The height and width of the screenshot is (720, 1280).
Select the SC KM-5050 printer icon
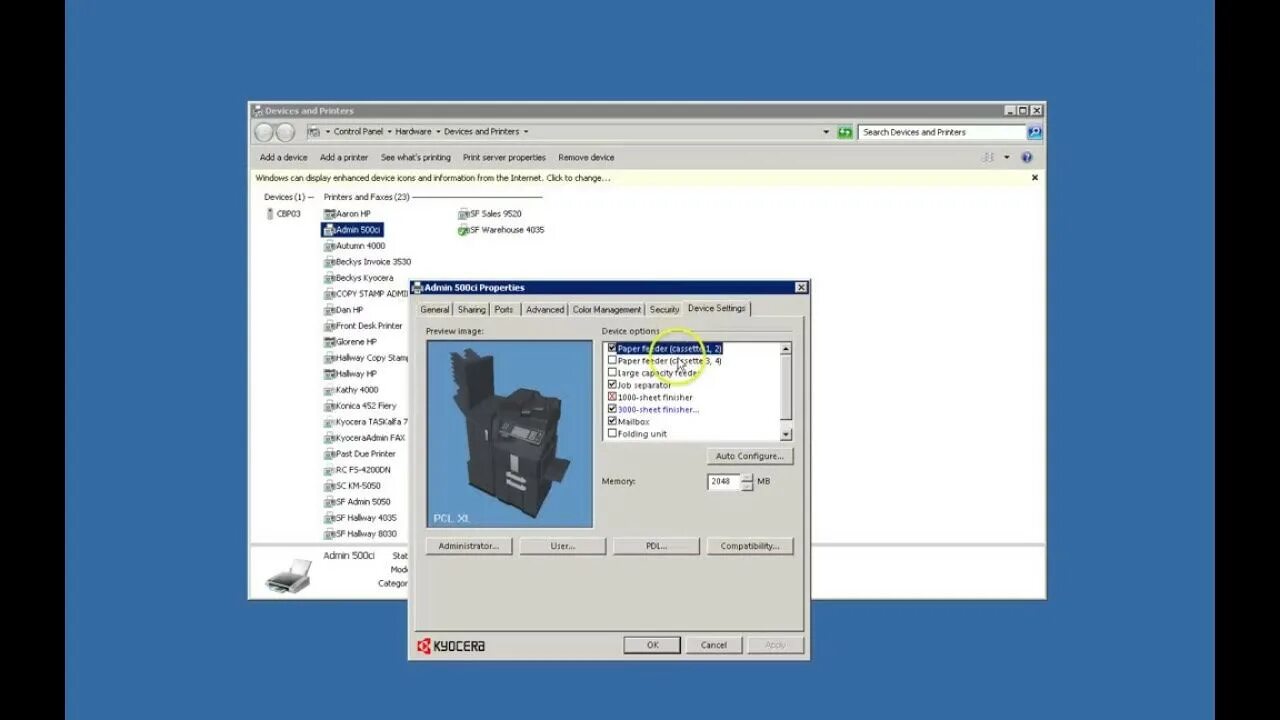tap(329, 486)
